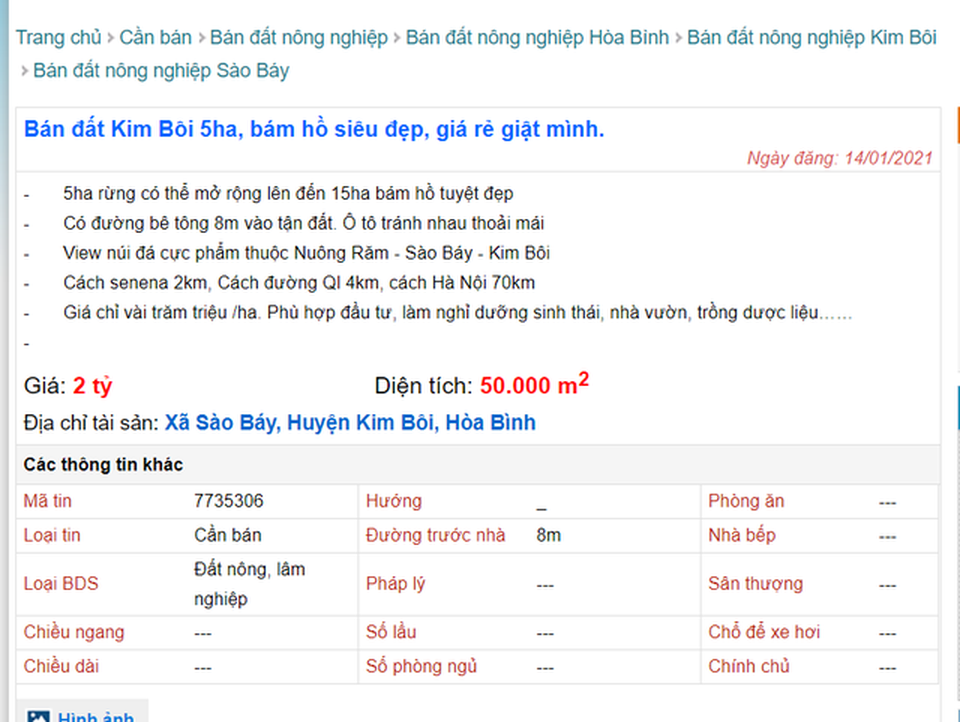Click the Loại tin label
Screen dimensions: 960x722
click(x=52, y=535)
